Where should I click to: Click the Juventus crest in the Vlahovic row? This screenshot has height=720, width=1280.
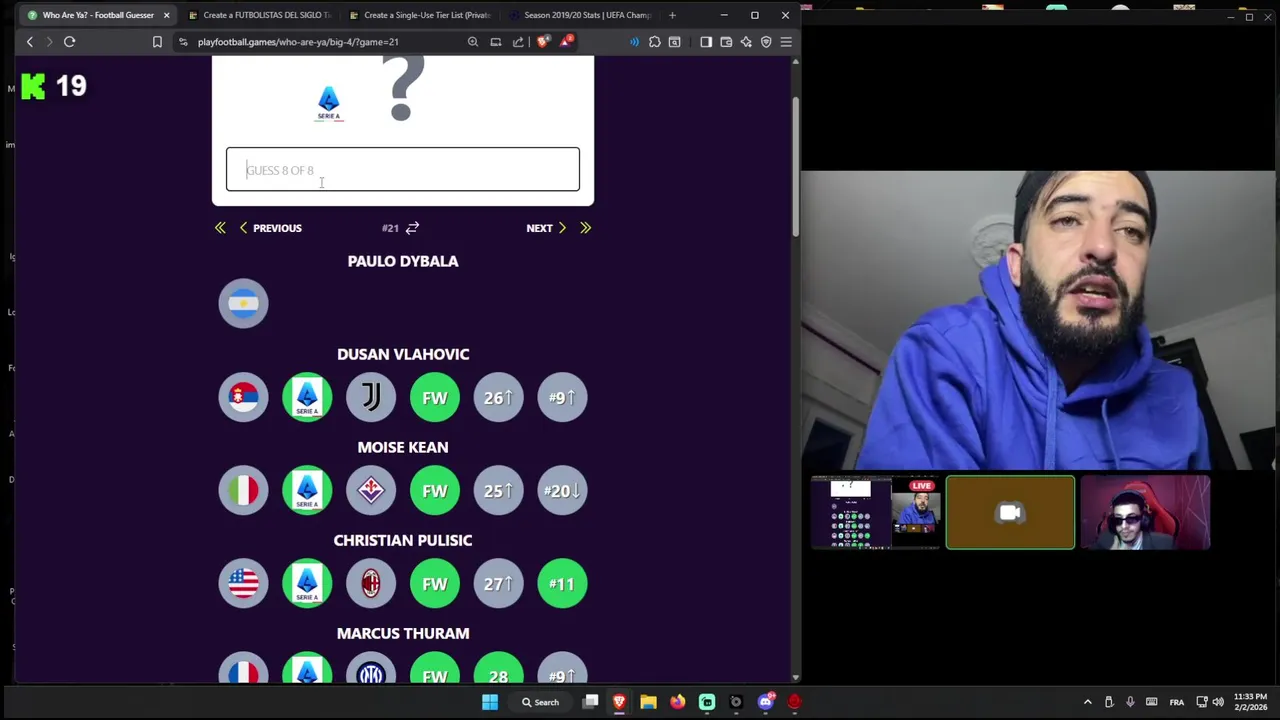(x=371, y=397)
